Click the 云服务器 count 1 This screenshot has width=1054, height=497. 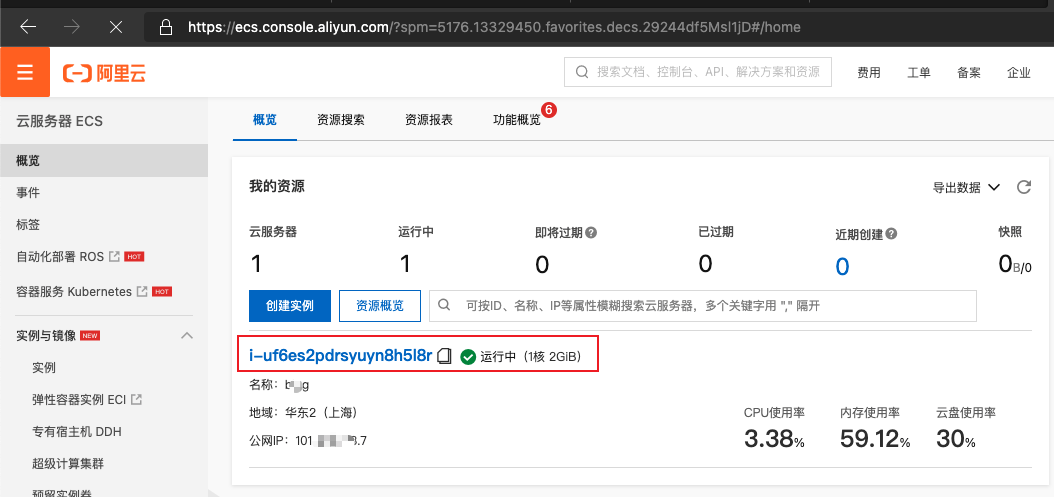[255, 264]
